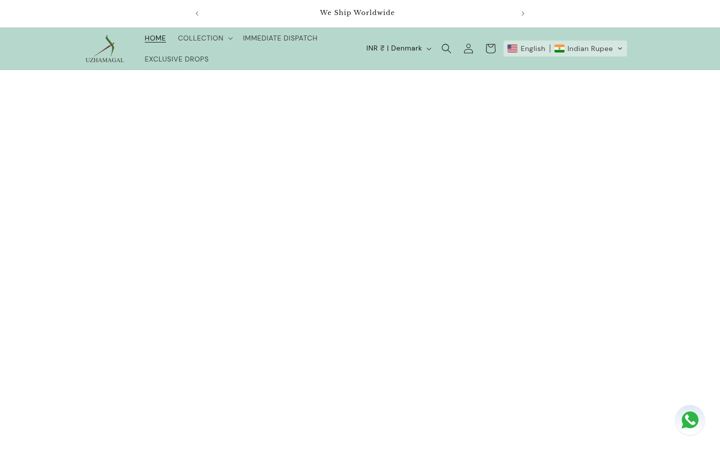Open INR Denmark country selector
Image resolution: width=720 pixels, height=450 pixels.
click(x=399, y=49)
